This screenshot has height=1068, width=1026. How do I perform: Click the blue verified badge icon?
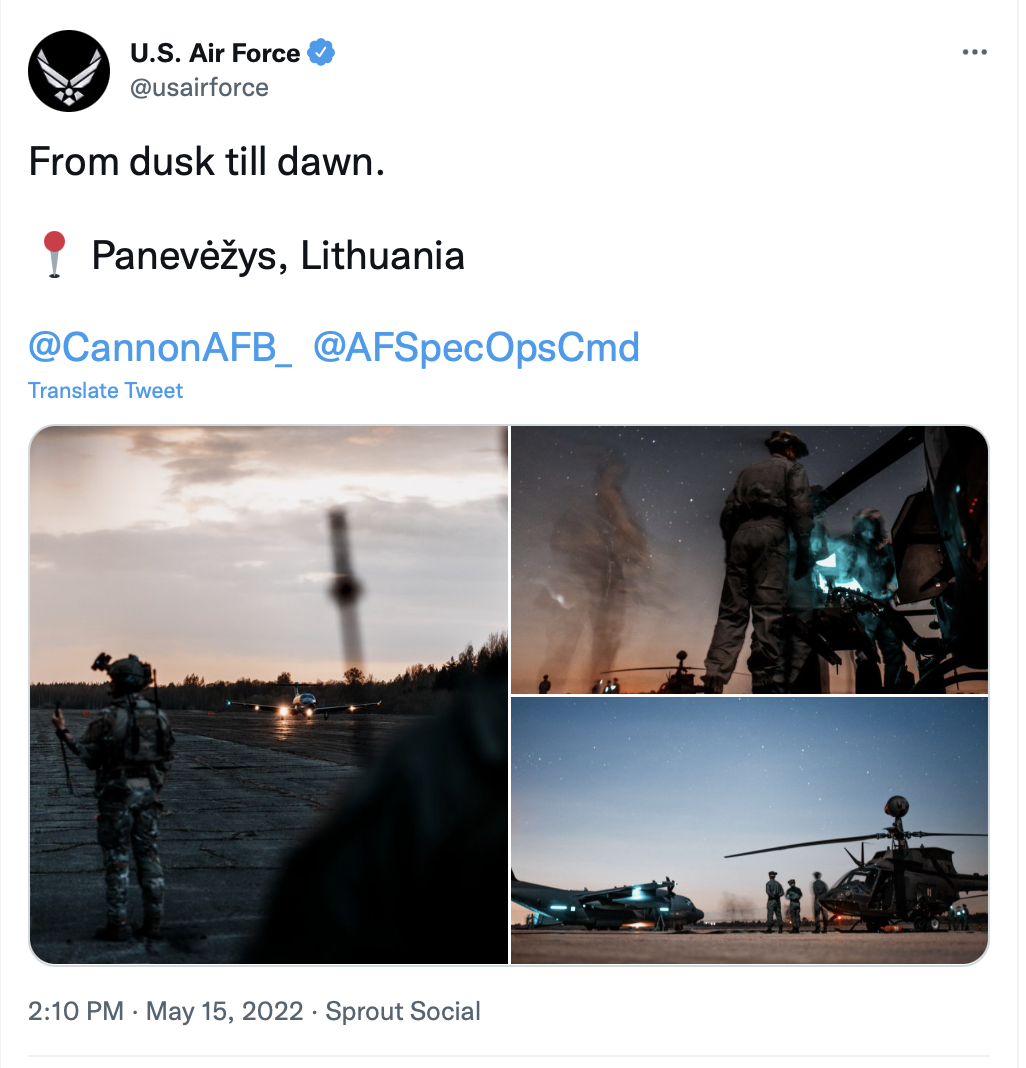pyautogui.click(x=321, y=52)
